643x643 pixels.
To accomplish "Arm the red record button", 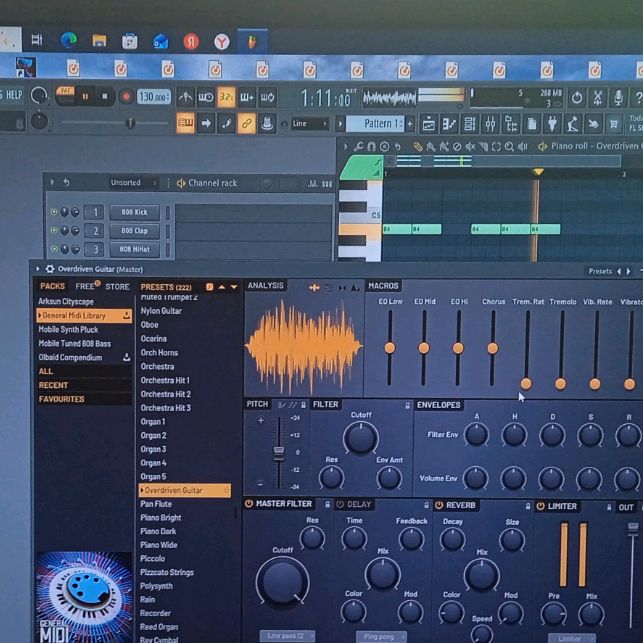I will pos(126,97).
